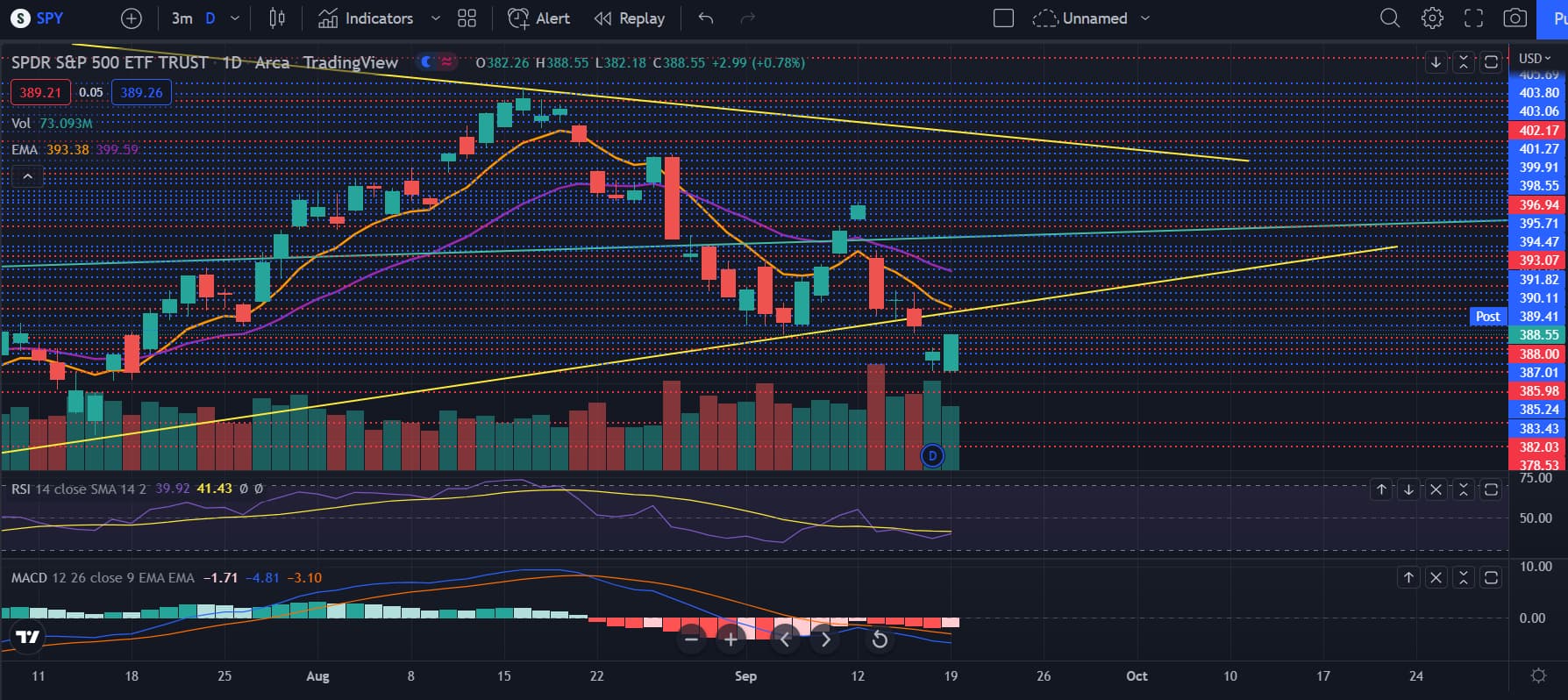Screen dimensions: 1568x700
Task: Click the red 393.07 price label
Action: 1539,261
